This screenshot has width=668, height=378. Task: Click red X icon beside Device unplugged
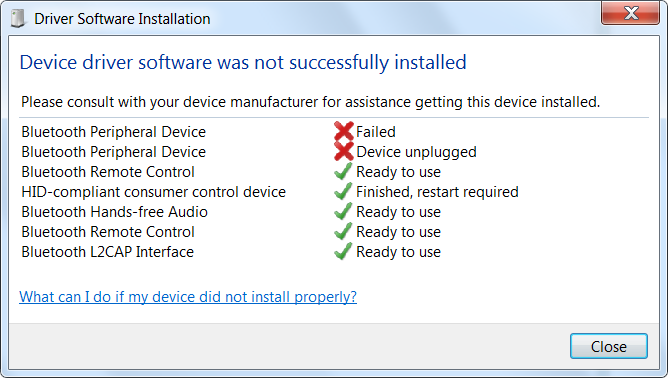pyautogui.click(x=343, y=151)
